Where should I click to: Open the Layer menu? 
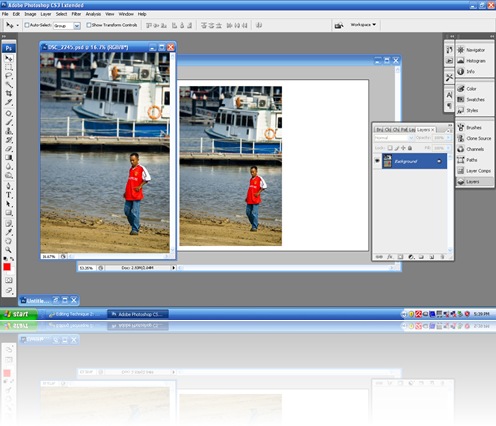(46, 14)
